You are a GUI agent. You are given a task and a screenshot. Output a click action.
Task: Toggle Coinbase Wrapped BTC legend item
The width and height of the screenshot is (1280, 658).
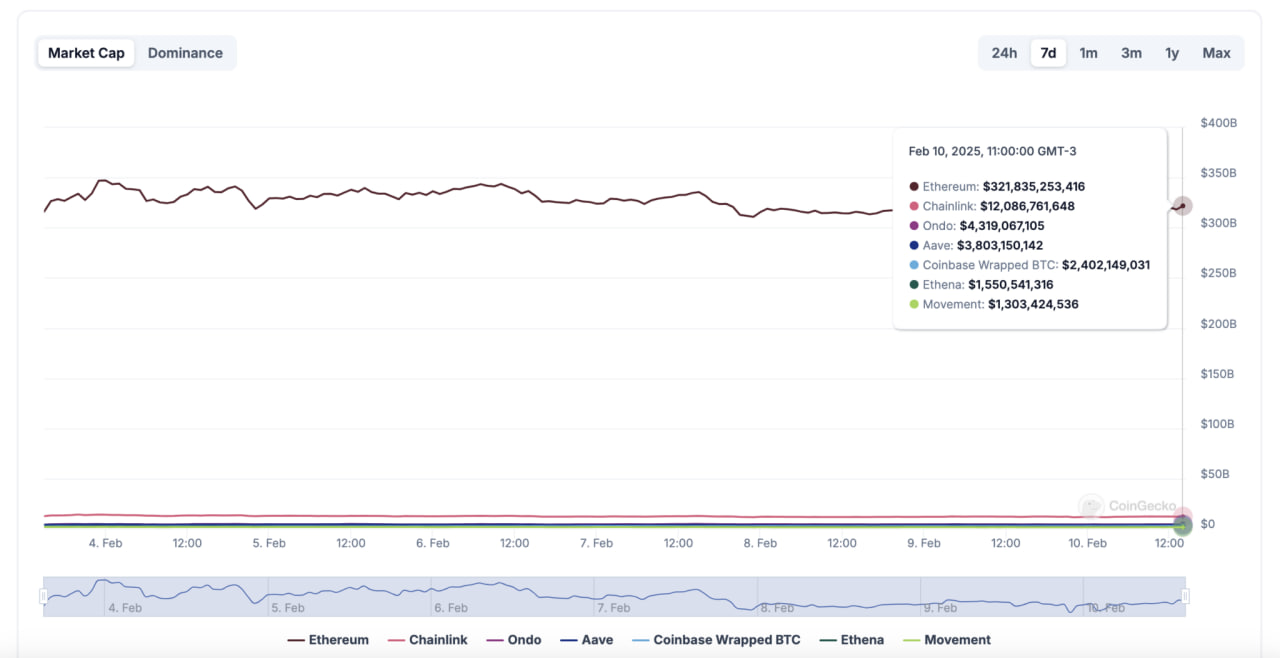[716, 640]
